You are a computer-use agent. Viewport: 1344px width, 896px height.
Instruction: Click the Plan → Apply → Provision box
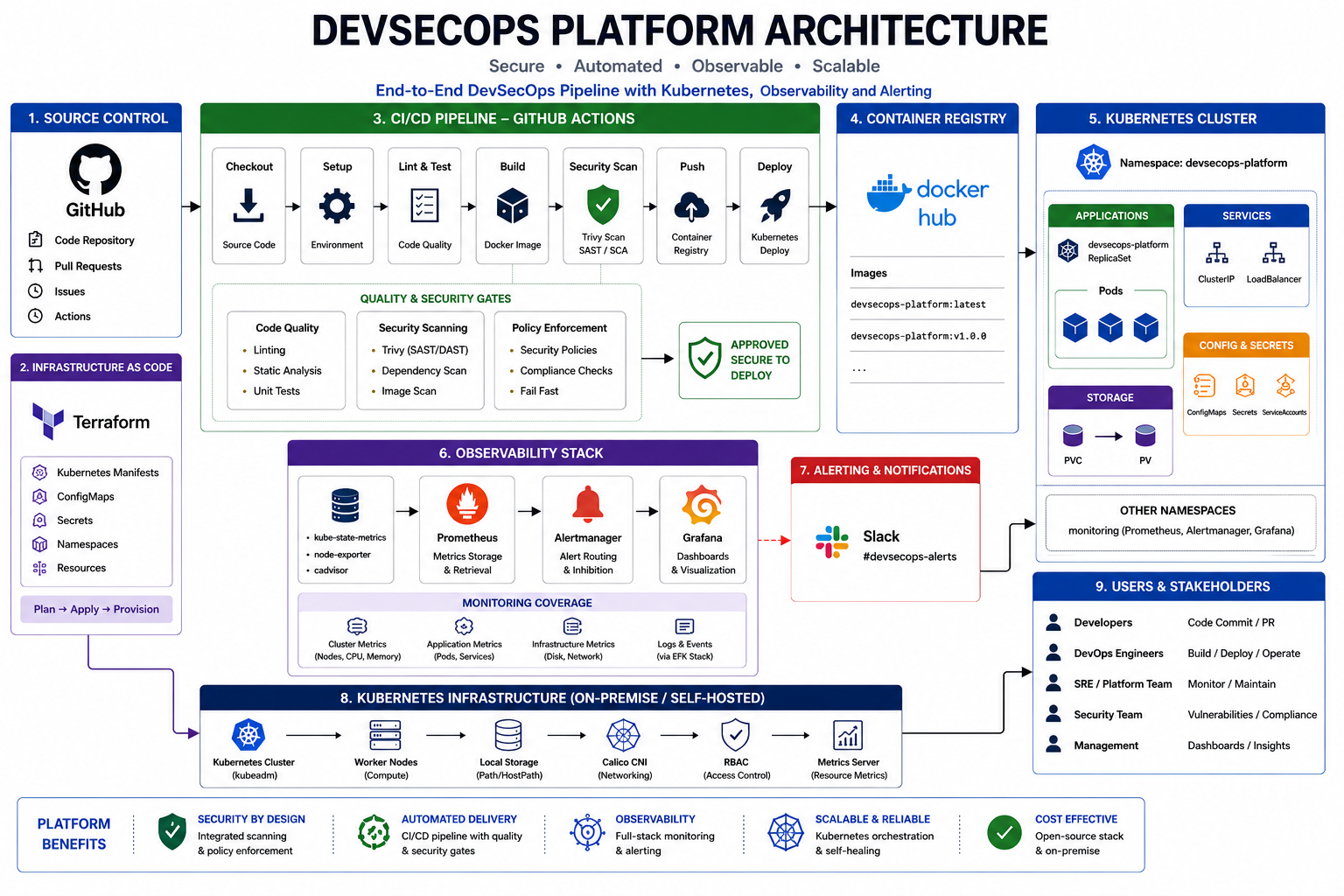tap(96, 609)
